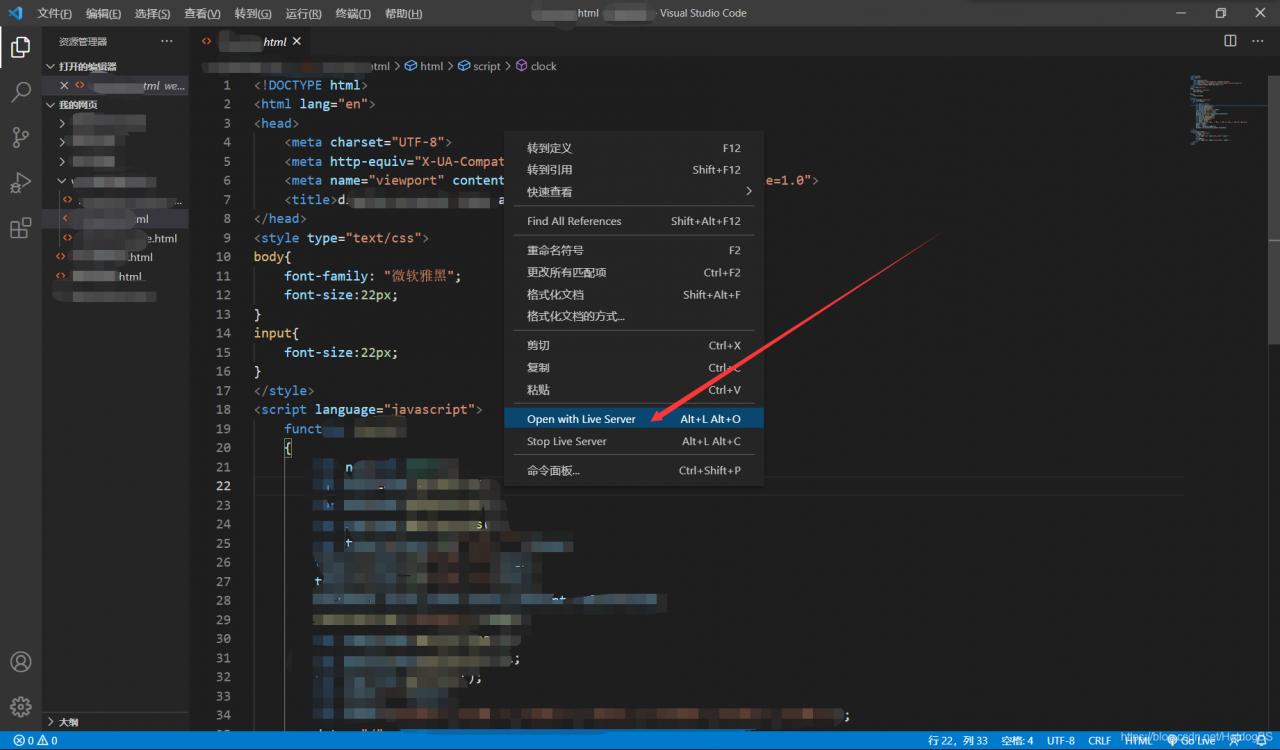Click the split editor icon
The image size is (1280, 750).
(x=1230, y=41)
